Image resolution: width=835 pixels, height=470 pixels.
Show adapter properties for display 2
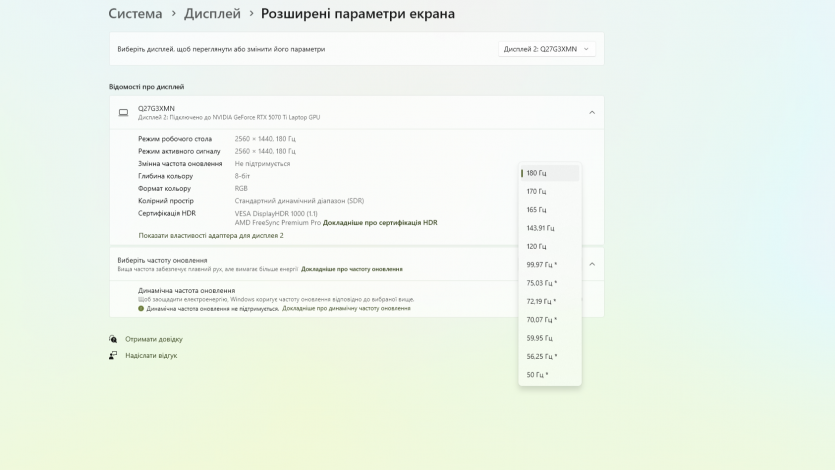pyautogui.click(x=211, y=235)
